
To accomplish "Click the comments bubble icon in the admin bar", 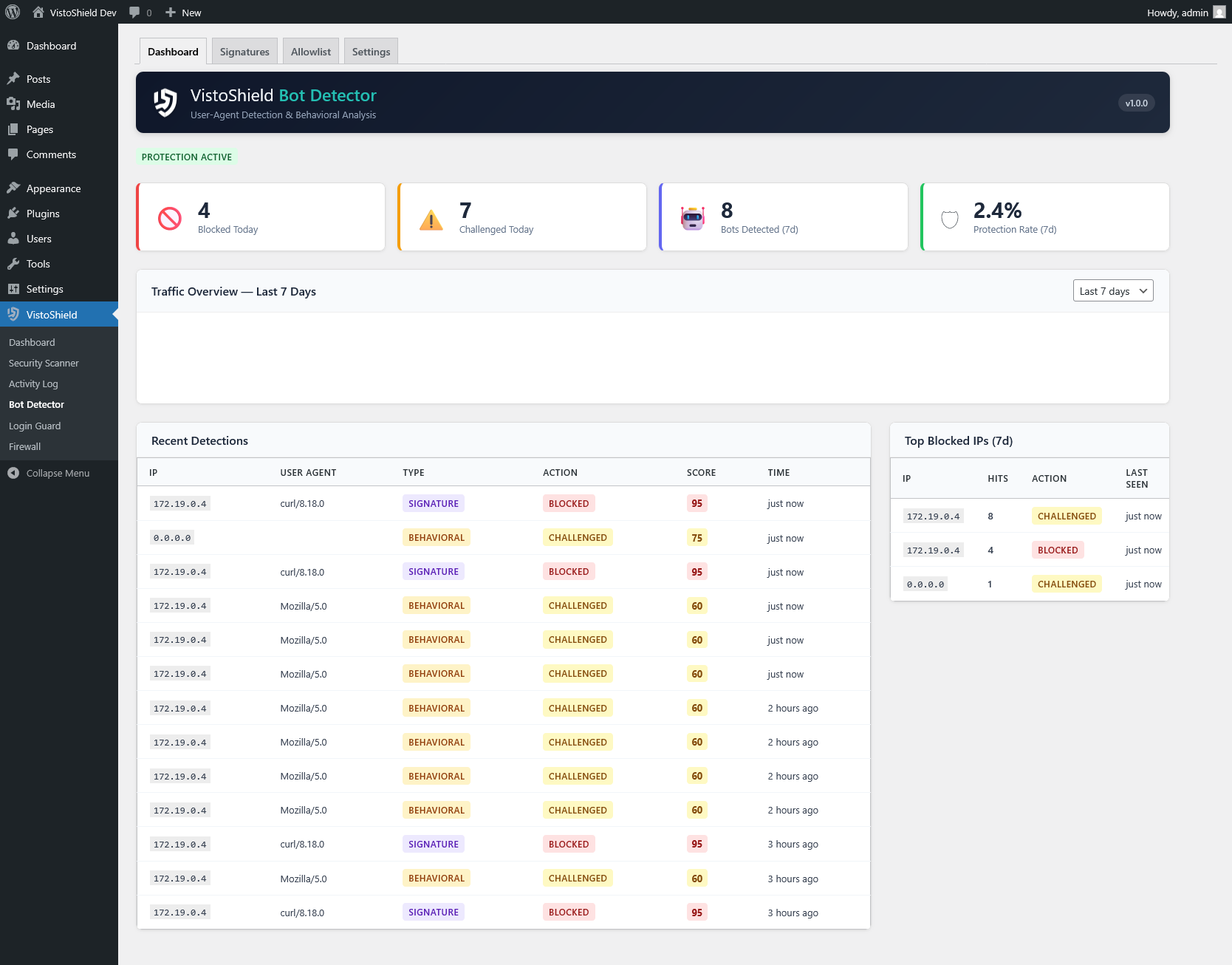I will pos(136,12).
